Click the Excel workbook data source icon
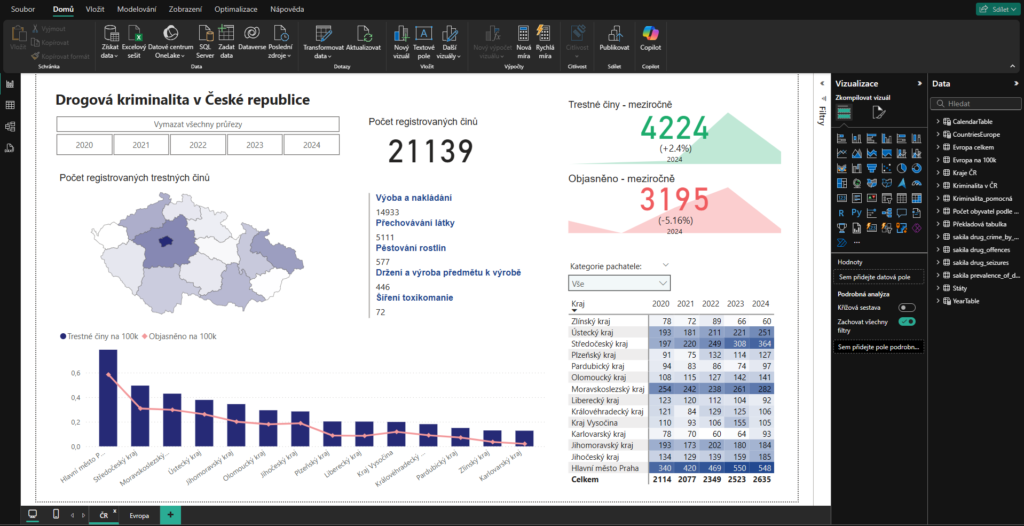 click(x=135, y=39)
